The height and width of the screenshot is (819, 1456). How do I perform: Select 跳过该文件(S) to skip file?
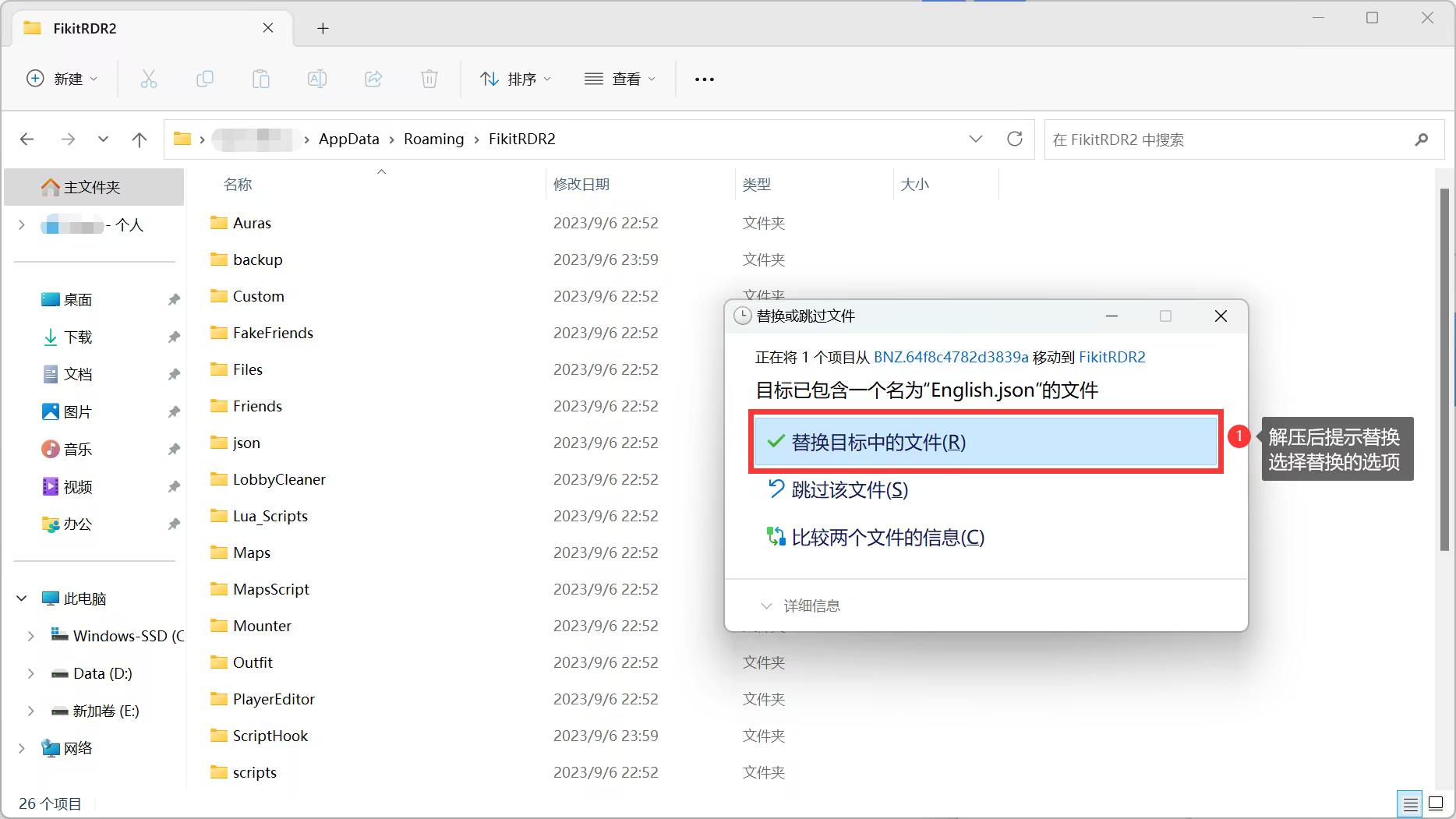pyautogui.click(x=850, y=489)
